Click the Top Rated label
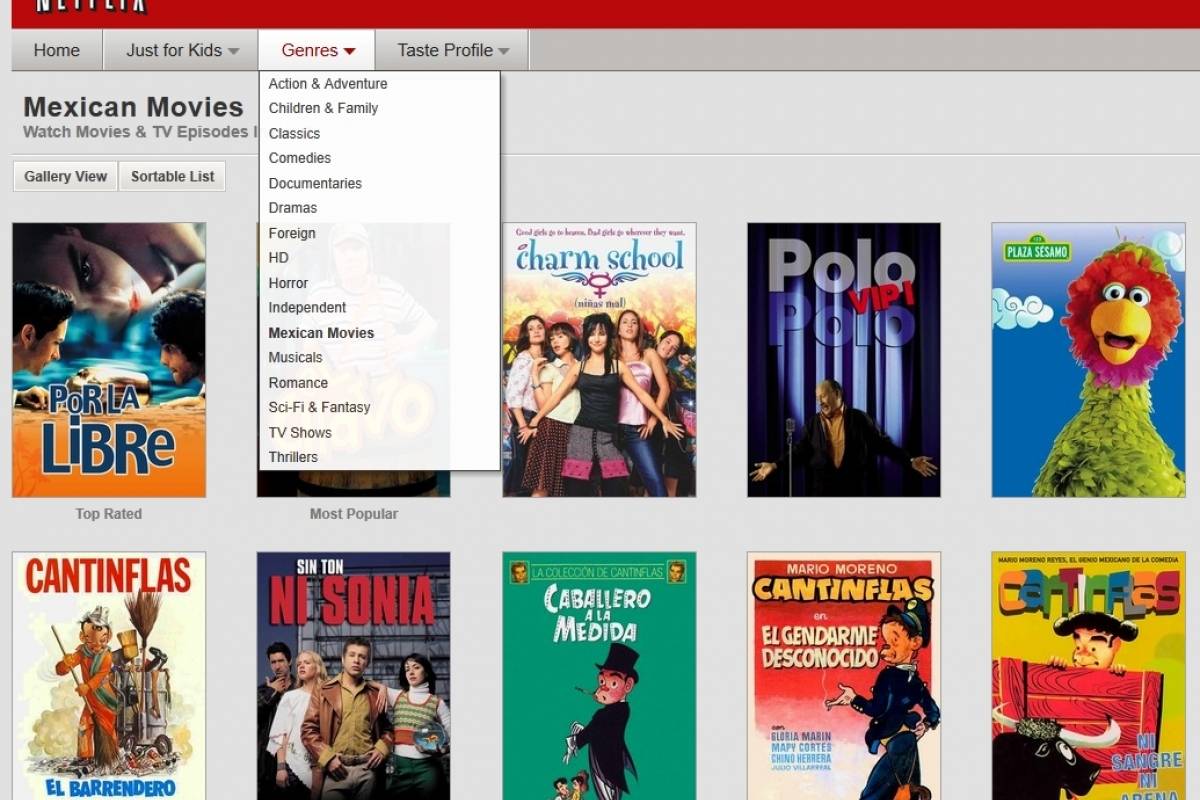 pos(109,514)
